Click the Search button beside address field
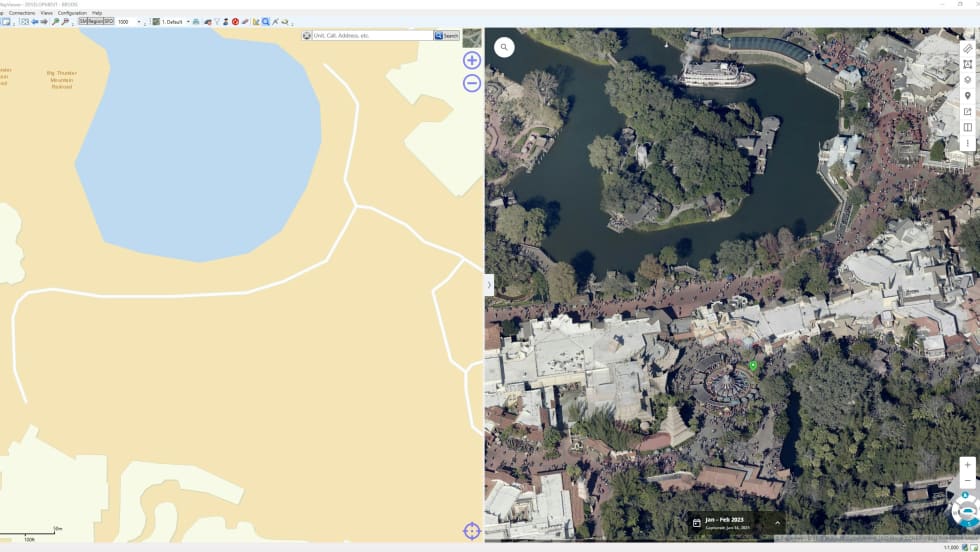This screenshot has width=980, height=552. [x=447, y=35]
